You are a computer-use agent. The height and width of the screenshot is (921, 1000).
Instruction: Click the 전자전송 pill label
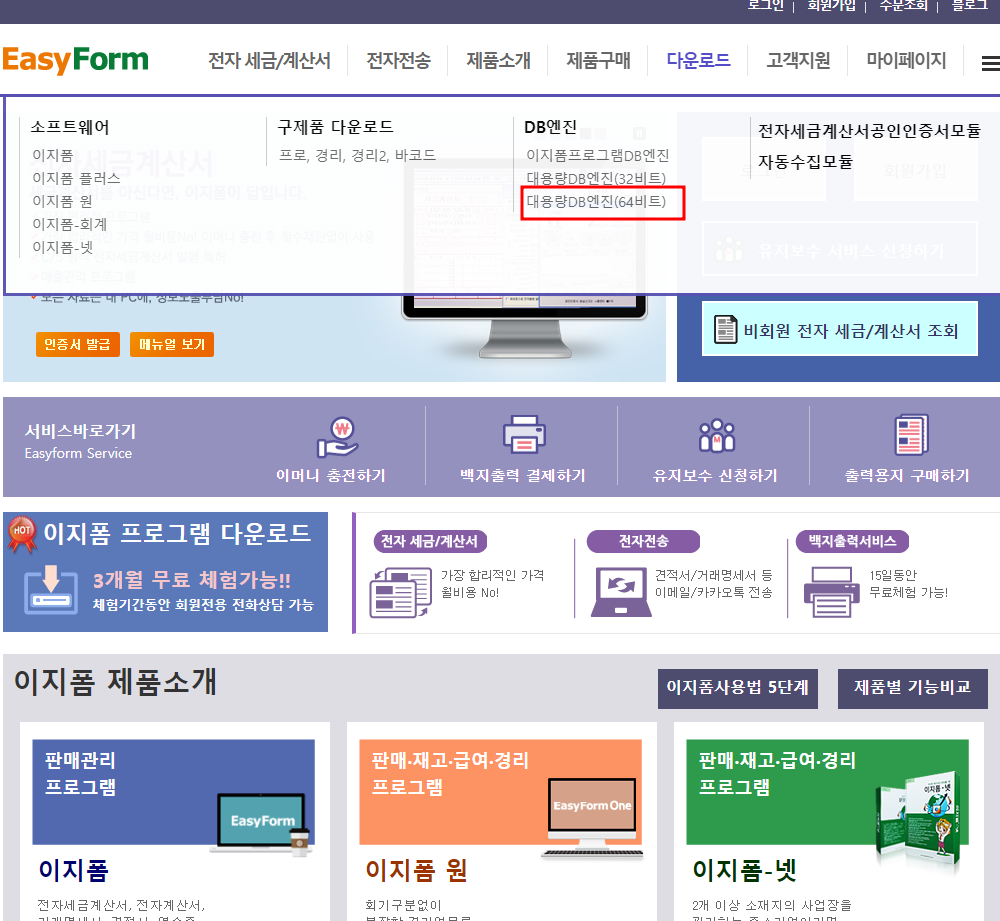(x=643, y=542)
